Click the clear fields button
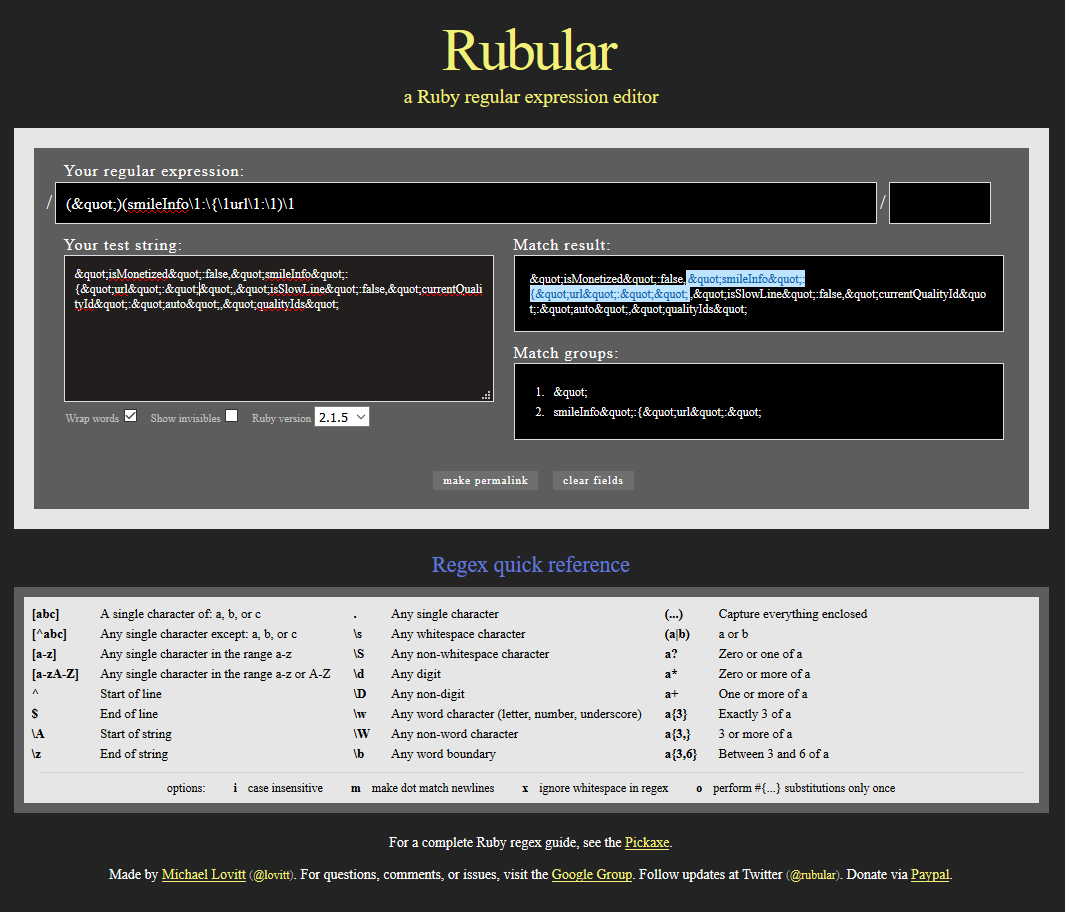This screenshot has height=912, width=1065. (x=593, y=480)
